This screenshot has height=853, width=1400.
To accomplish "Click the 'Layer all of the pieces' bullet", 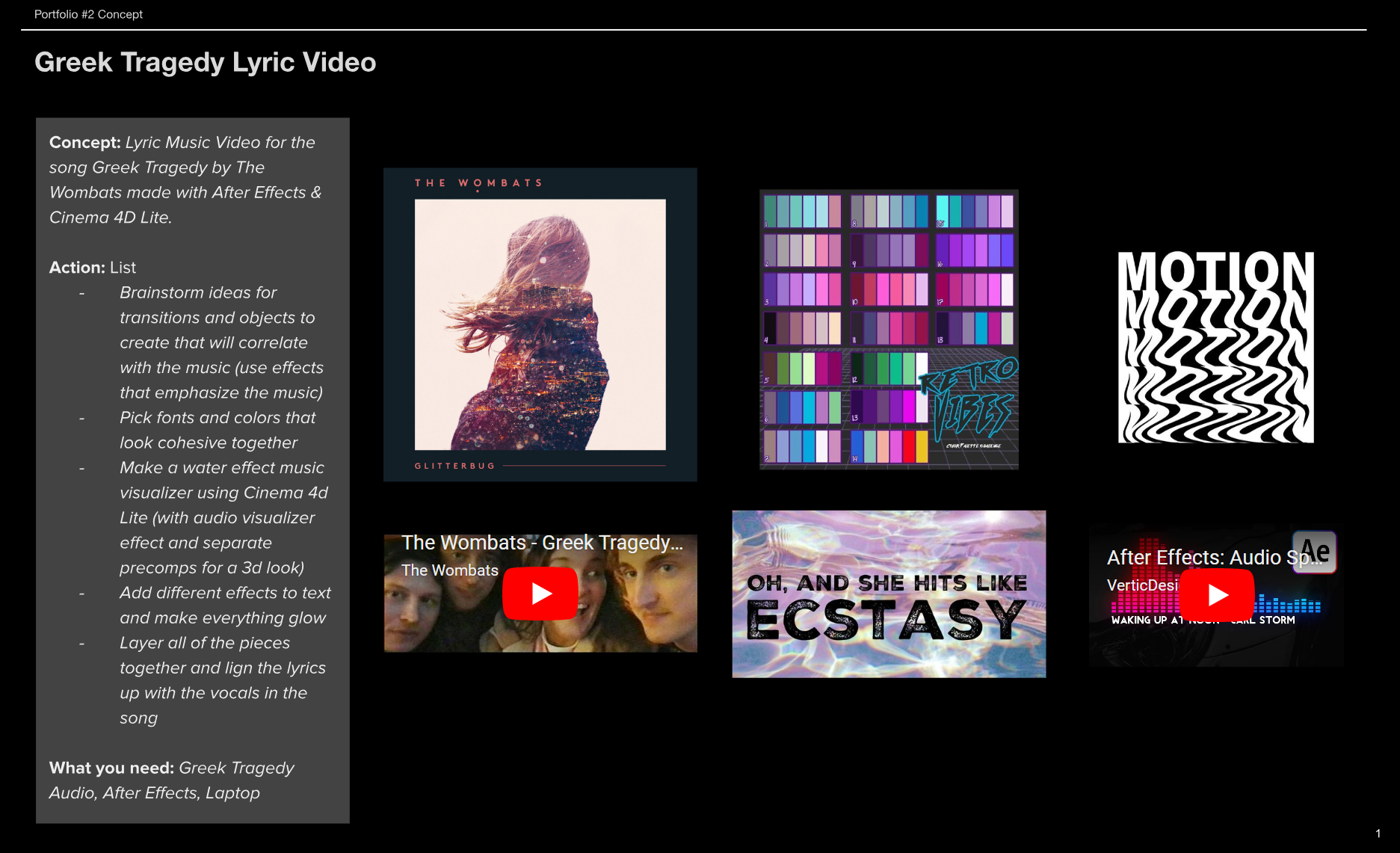I will coord(205,642).
